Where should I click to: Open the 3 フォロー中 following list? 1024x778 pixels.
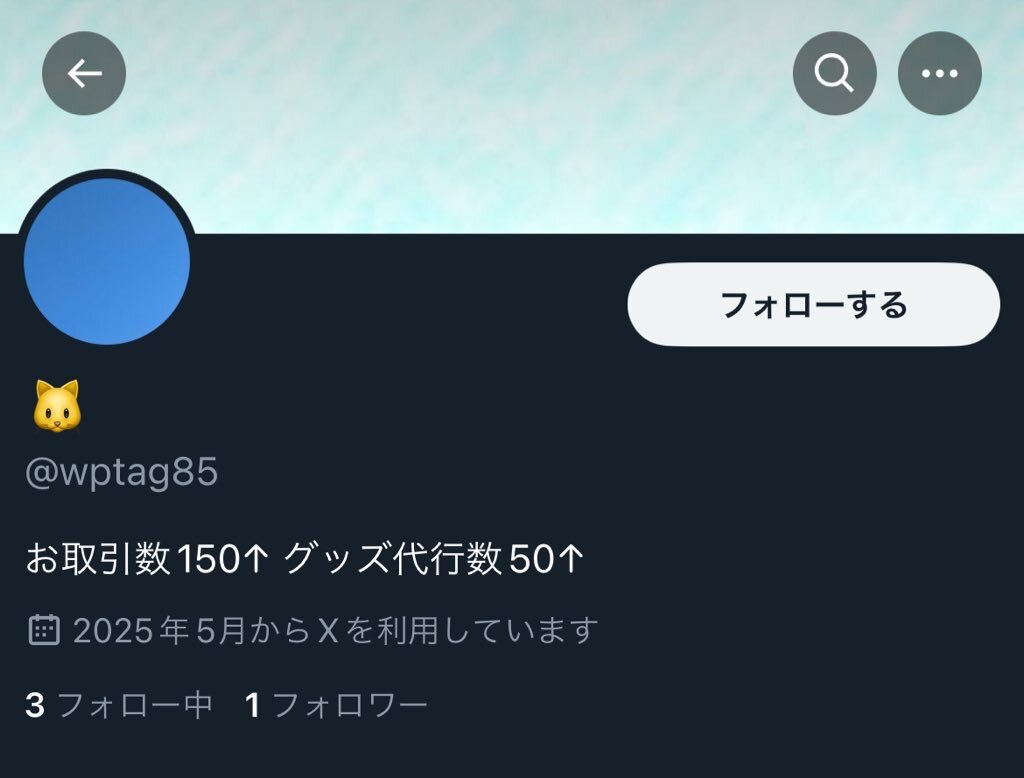click(x=120, y=705)
